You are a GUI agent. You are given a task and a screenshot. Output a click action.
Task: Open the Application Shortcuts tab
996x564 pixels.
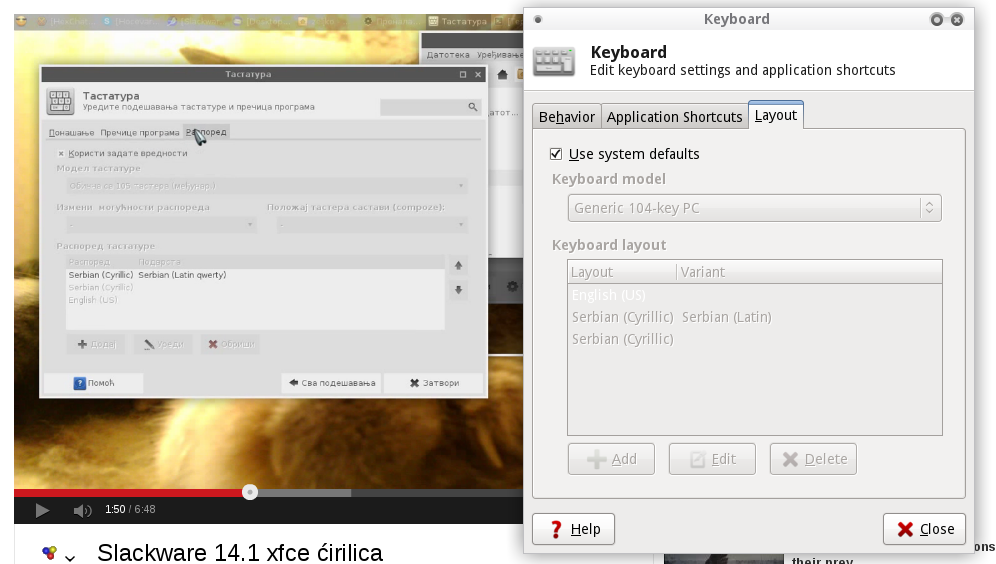tap(674, 117)
